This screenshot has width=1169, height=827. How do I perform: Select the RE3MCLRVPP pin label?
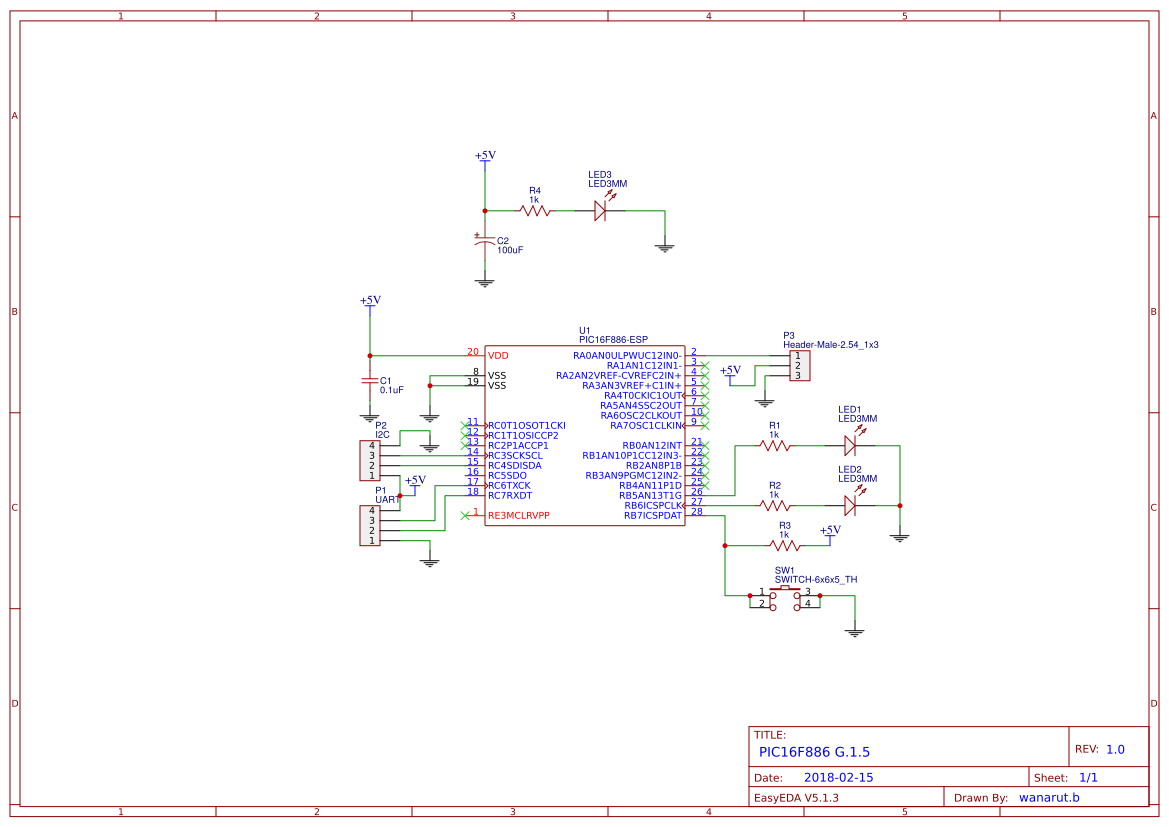(518, 515)
